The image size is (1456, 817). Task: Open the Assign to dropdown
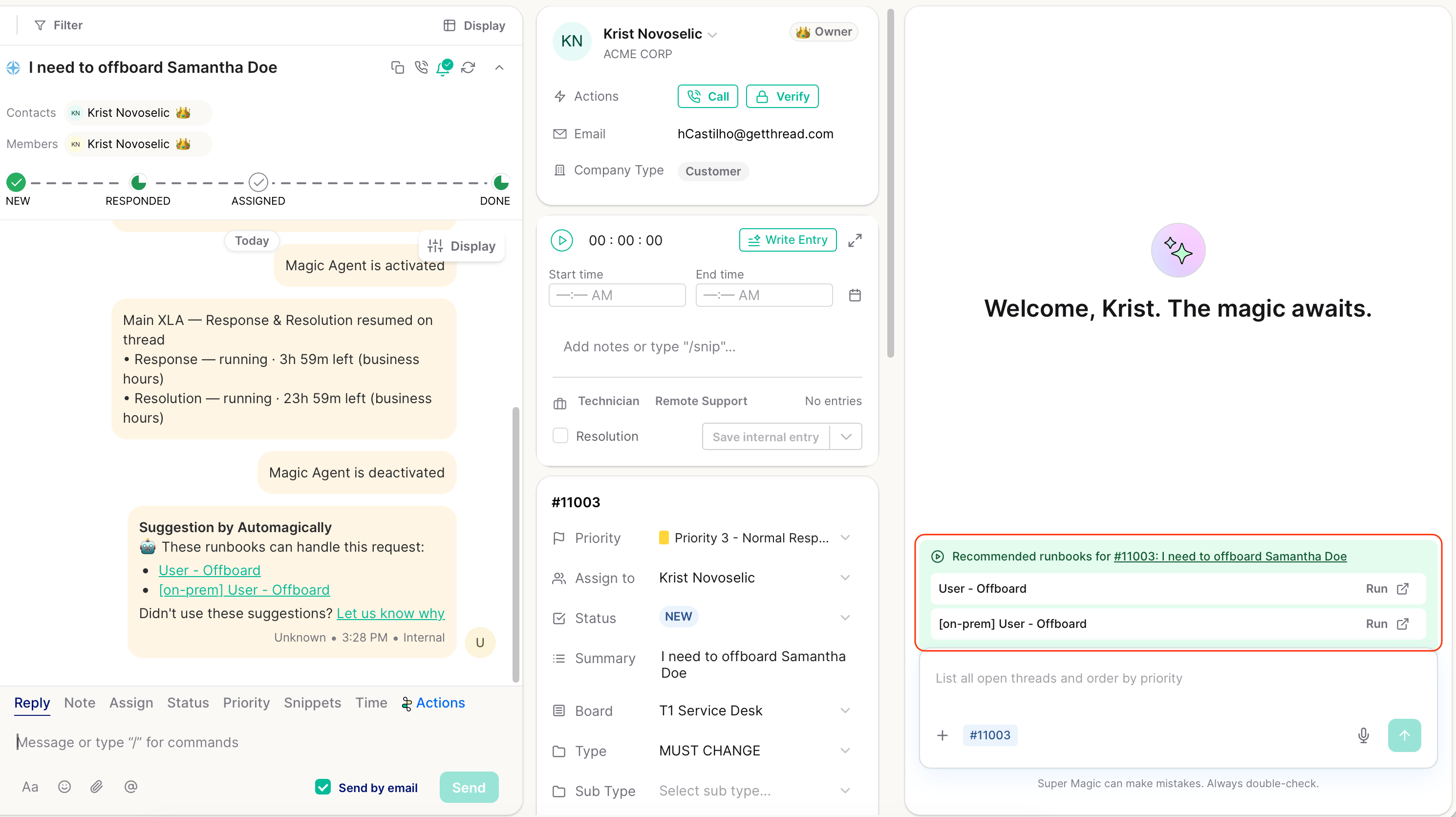coord(845,578)
